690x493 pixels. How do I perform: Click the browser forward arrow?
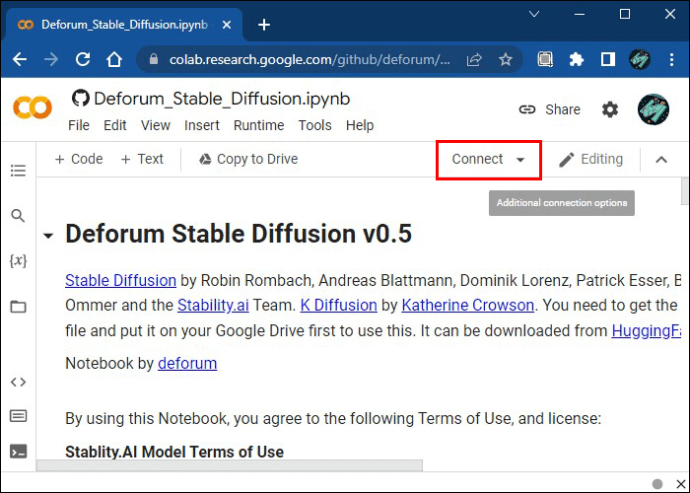click(x=51, y=59)
